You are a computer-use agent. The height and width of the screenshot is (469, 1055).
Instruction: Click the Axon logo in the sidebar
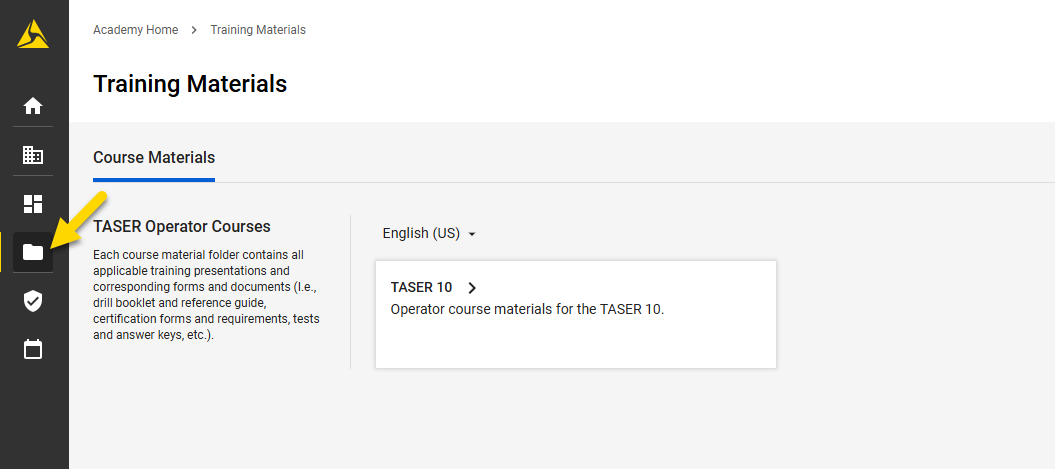33,35
